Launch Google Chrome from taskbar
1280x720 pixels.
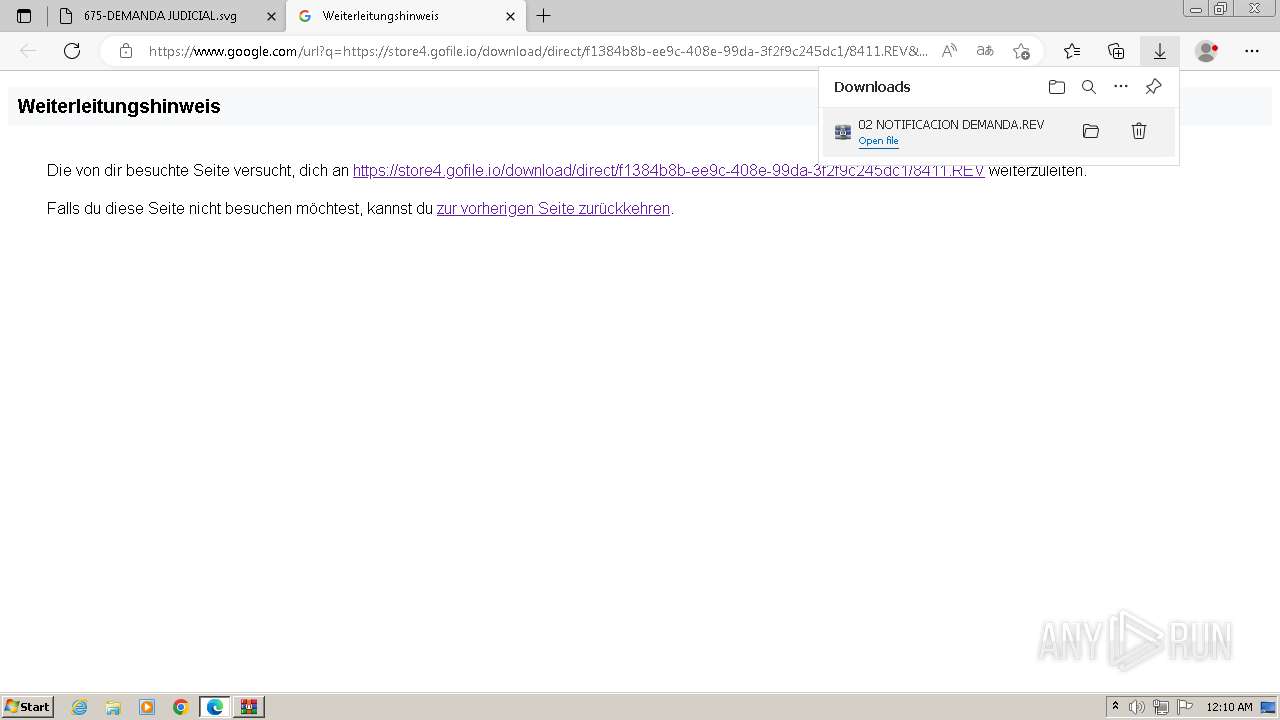point(180,707)
